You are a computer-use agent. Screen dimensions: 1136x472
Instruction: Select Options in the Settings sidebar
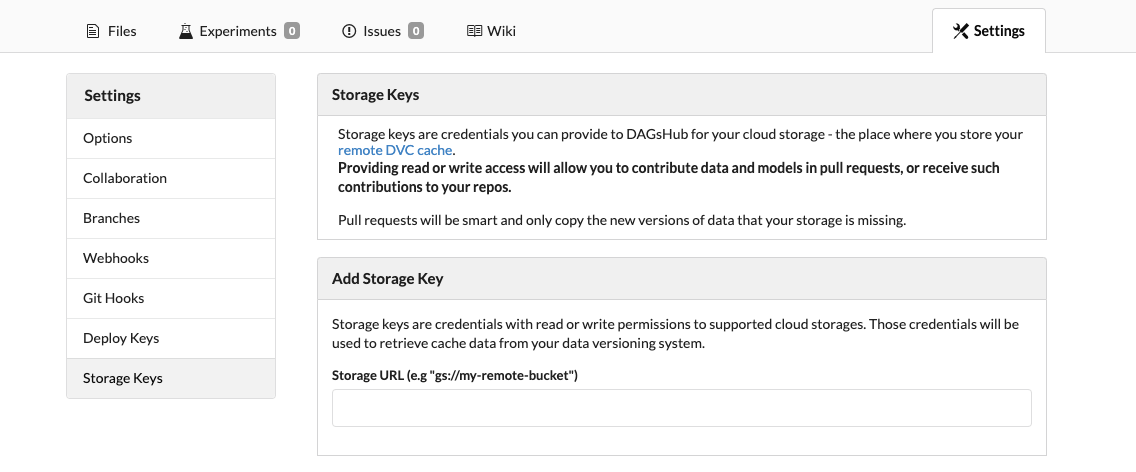(108, 138)
